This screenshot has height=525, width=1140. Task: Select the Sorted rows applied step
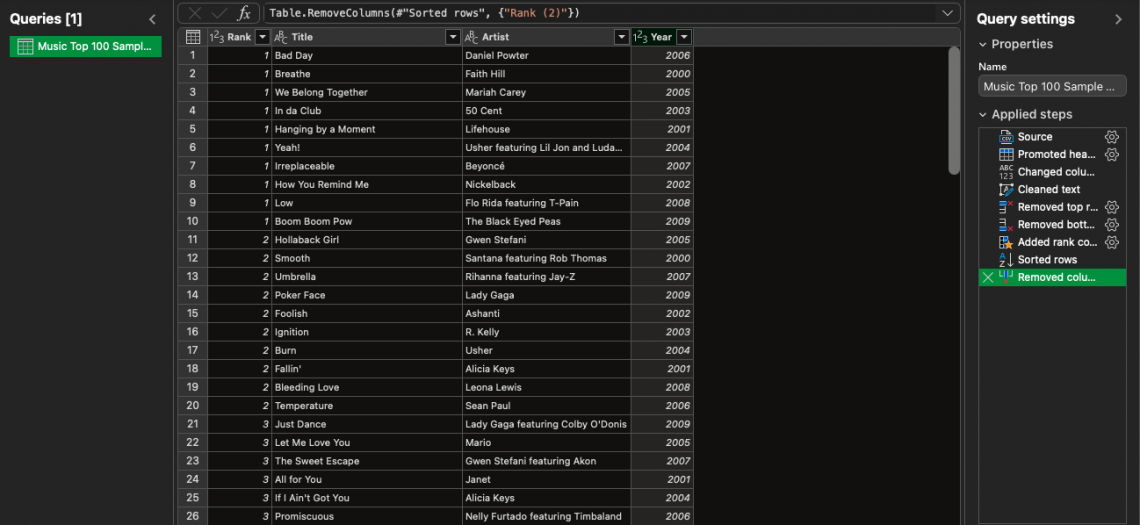pos(1047,260)
